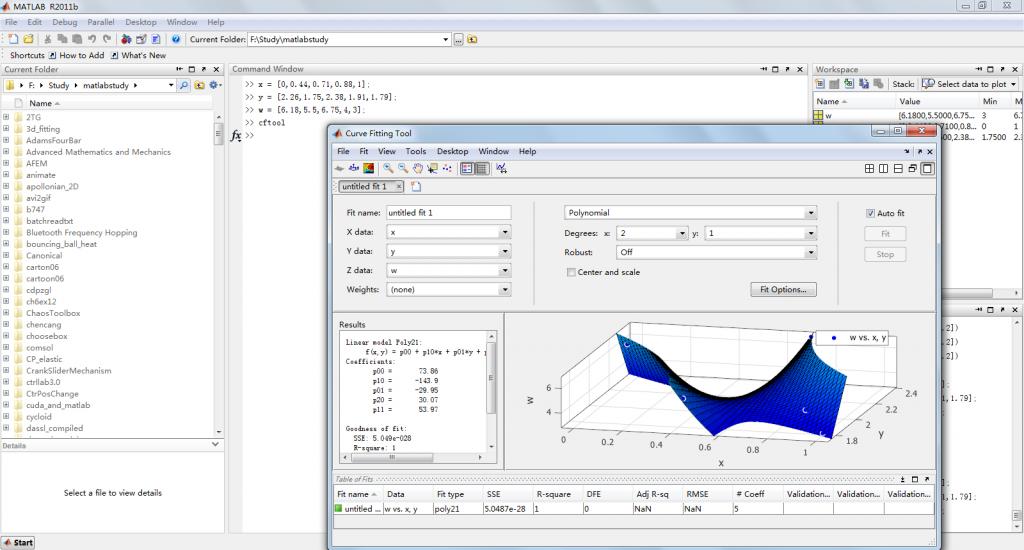Disable the Auto fit checkbox
The height and width of the screenshot is (550, 1024).
(870, 213)
